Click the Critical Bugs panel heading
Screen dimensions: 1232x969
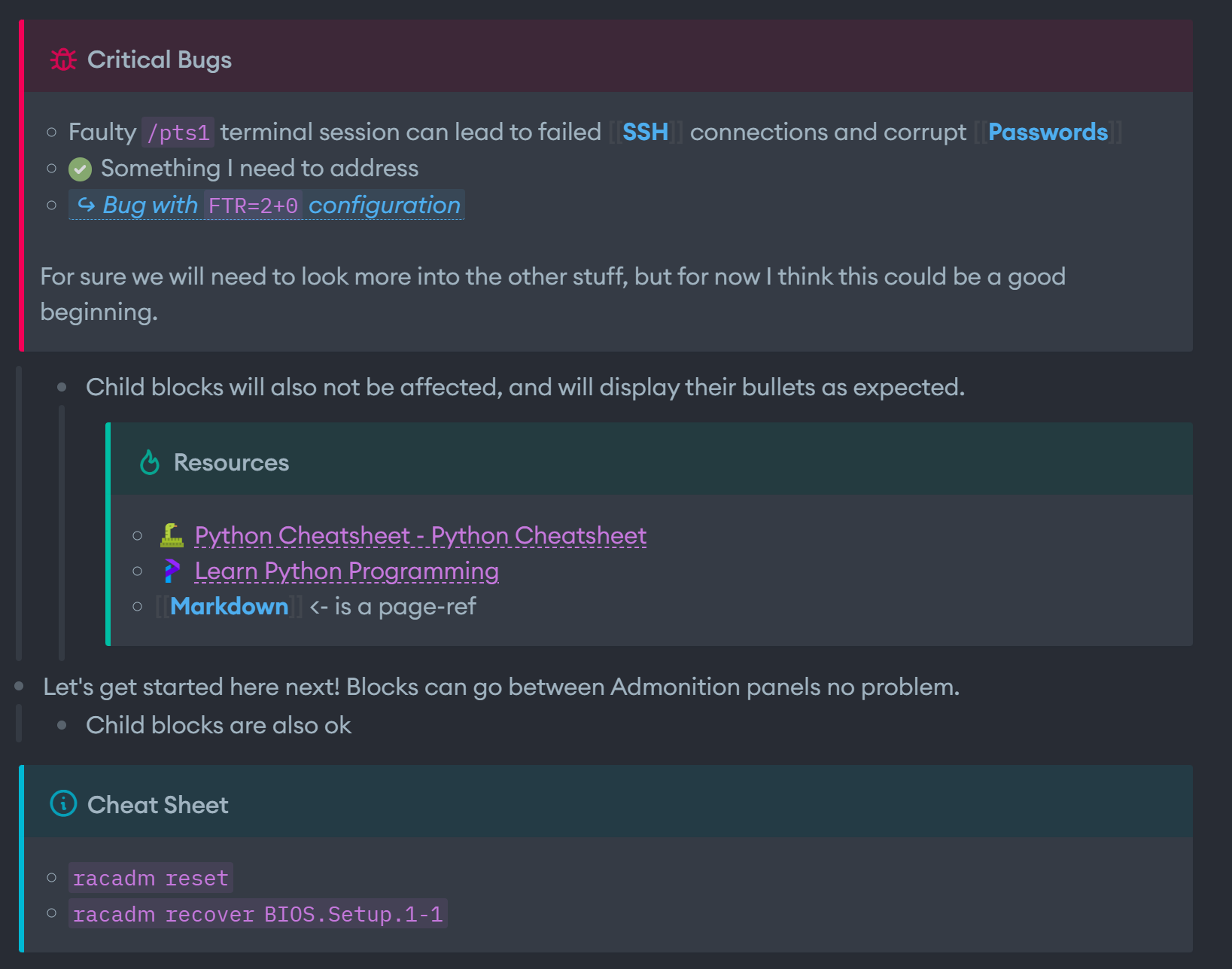(x=159, y=59)
